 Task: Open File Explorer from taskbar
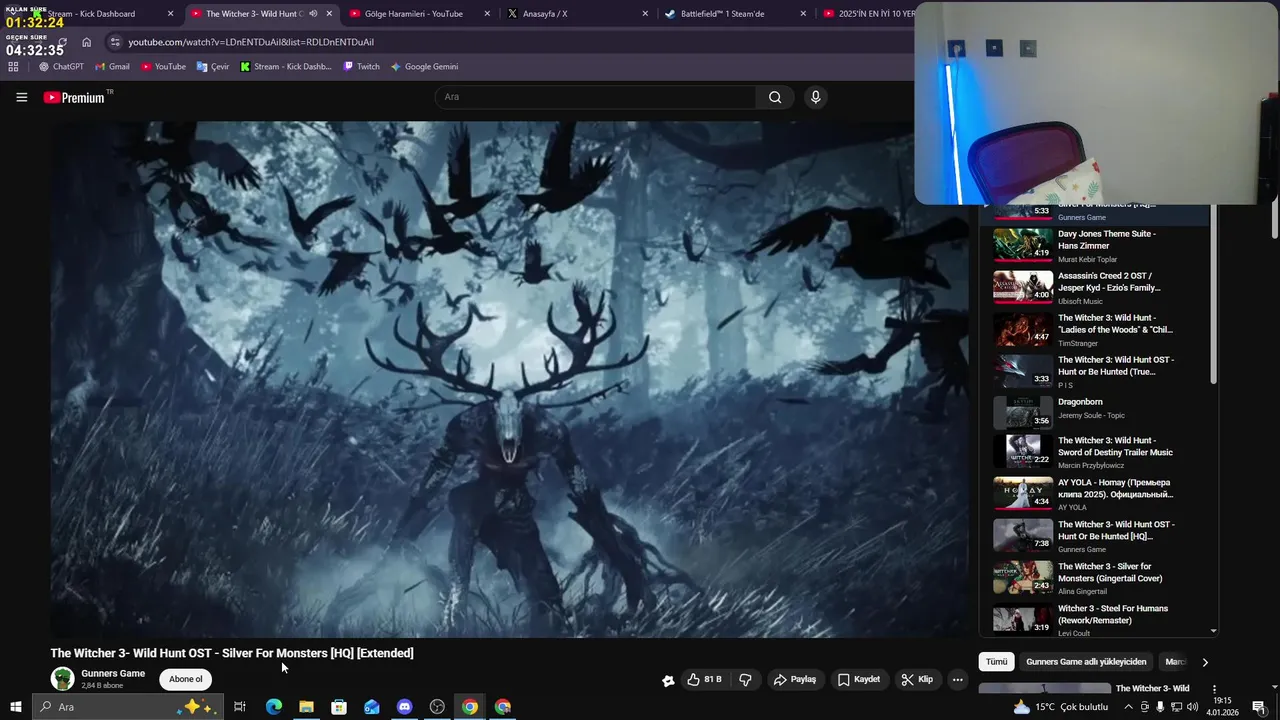(x=306, y=707)
